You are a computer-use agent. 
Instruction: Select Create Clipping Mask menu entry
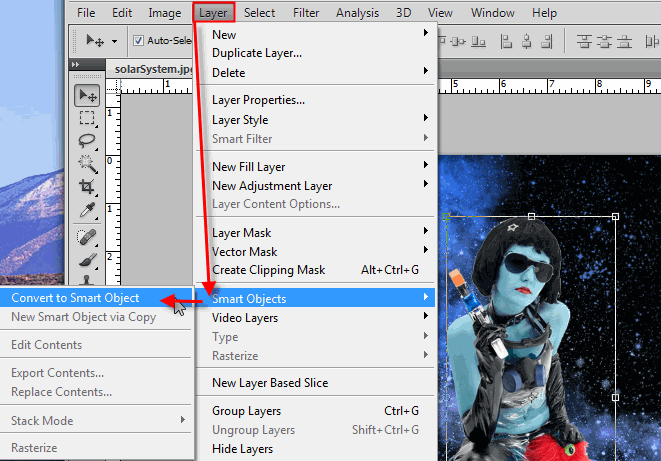(x=268, y=270)
